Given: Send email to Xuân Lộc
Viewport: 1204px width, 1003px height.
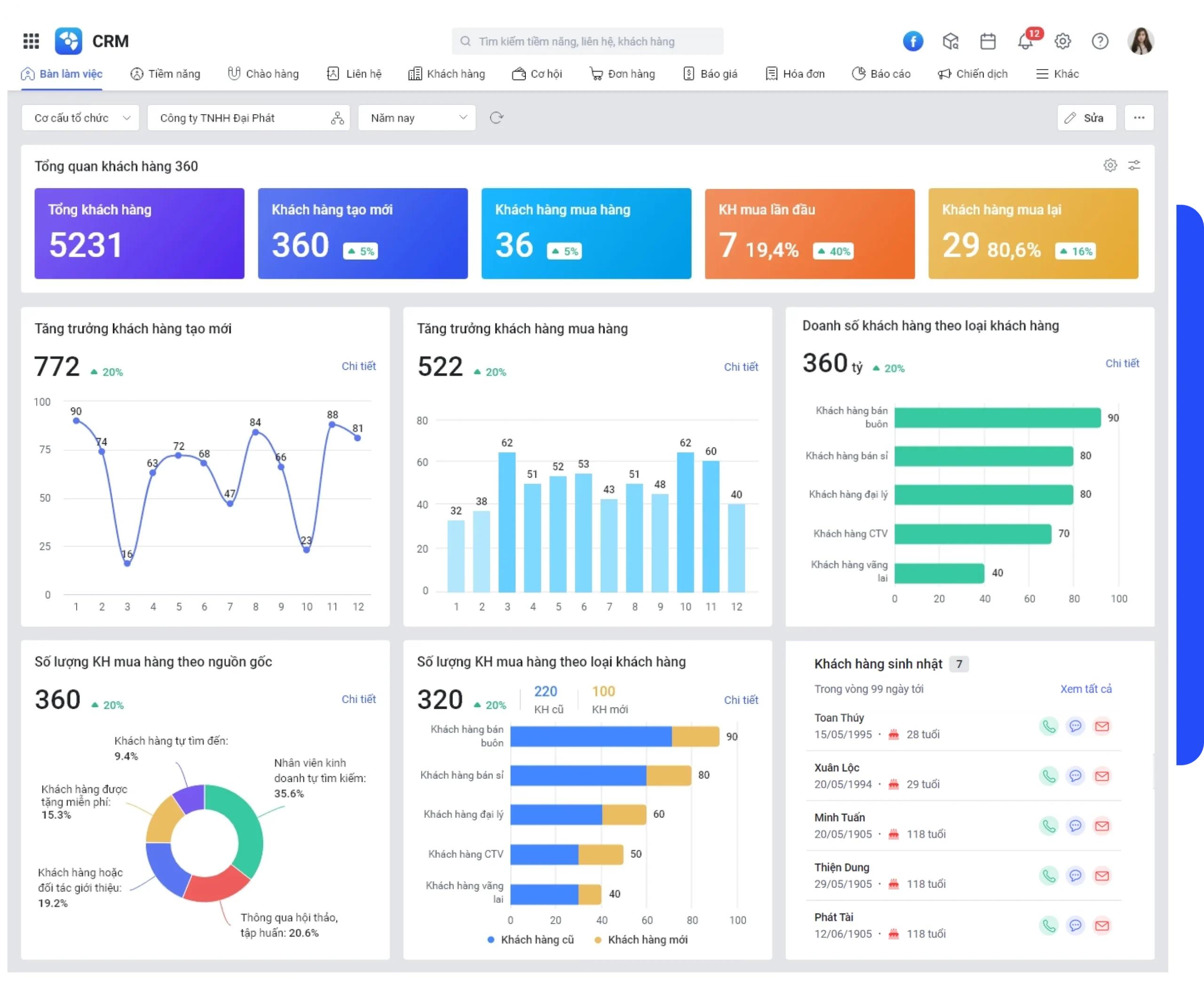Looking at the screenshot, I should coord(1102,776).
